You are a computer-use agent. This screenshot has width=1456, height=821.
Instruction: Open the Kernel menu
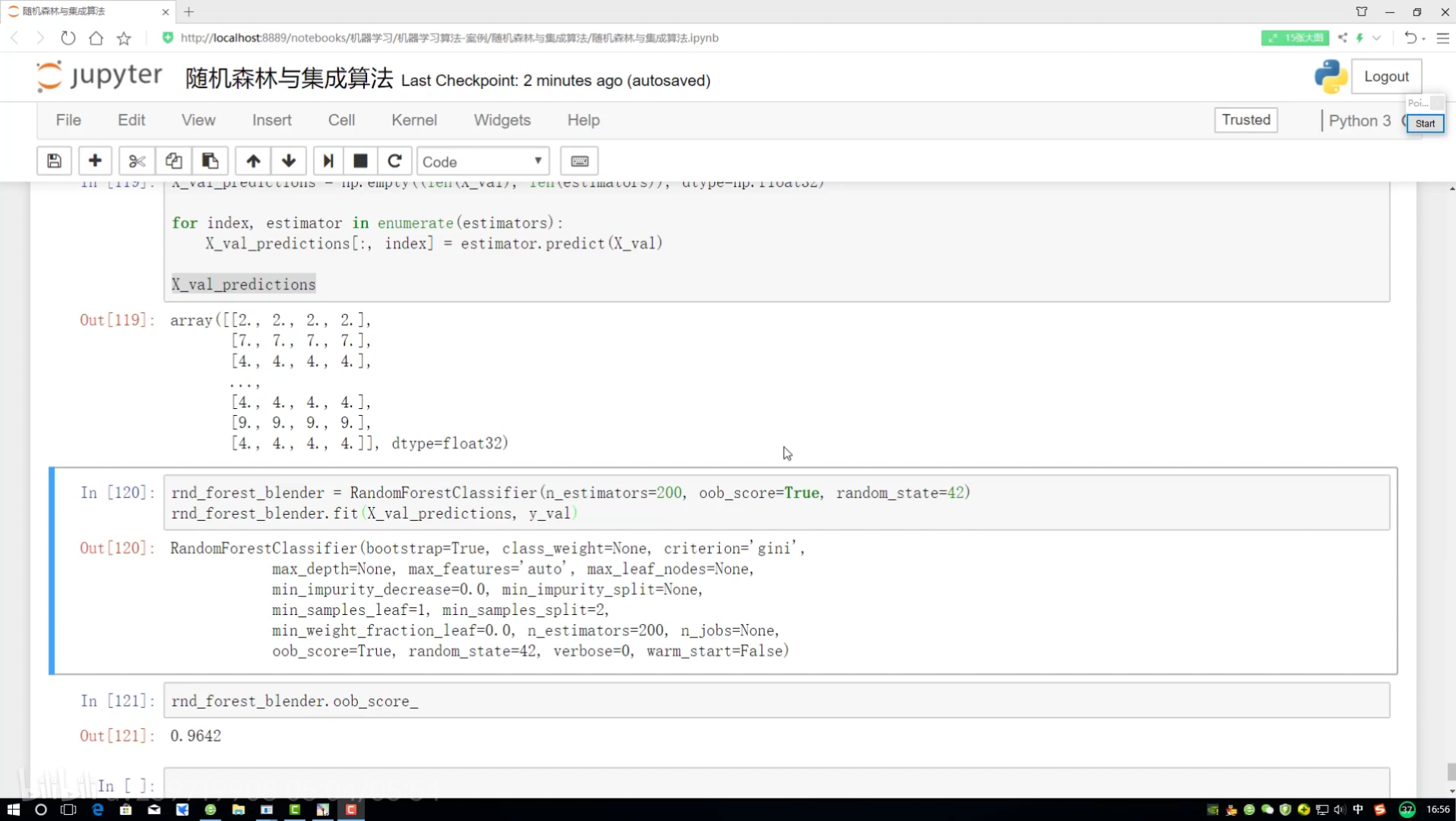414,120
